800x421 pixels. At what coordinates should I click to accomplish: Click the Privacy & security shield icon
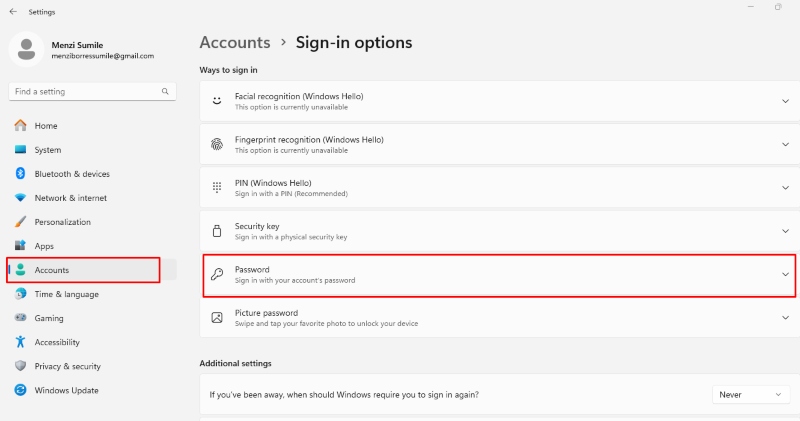pyautogui.click(x=20, y=366)
